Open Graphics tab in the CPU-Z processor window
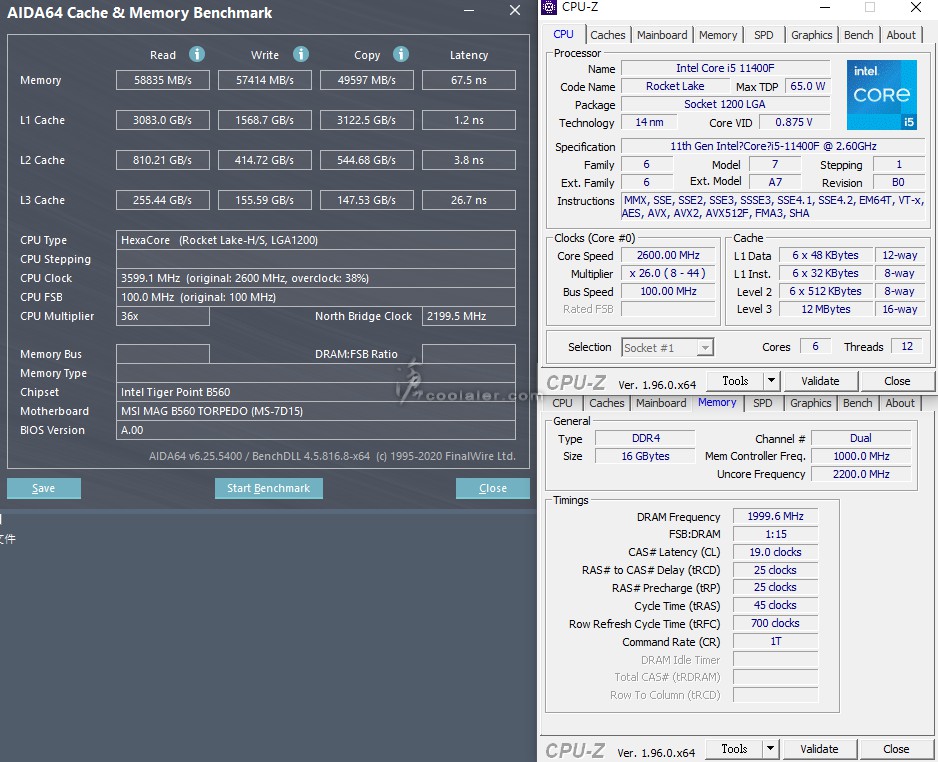This screenshot has height=762, width=938. (x=812, y=35)
